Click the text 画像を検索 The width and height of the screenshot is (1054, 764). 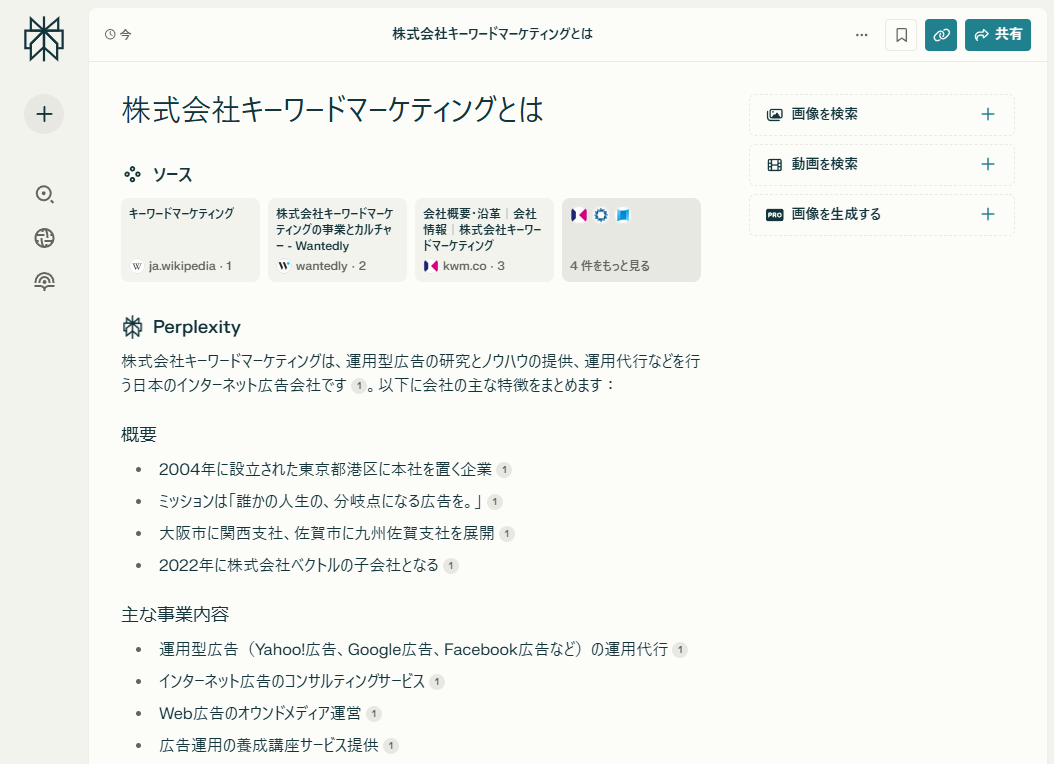tap(824, 114)
